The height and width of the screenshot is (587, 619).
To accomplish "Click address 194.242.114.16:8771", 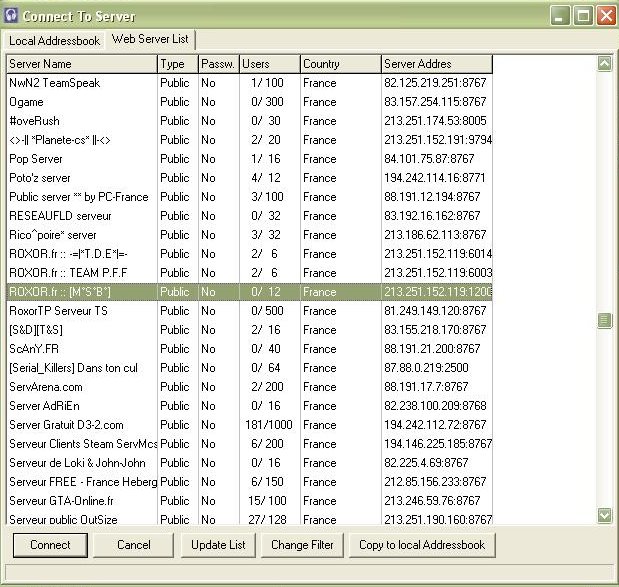I will (x=435, y=178).
